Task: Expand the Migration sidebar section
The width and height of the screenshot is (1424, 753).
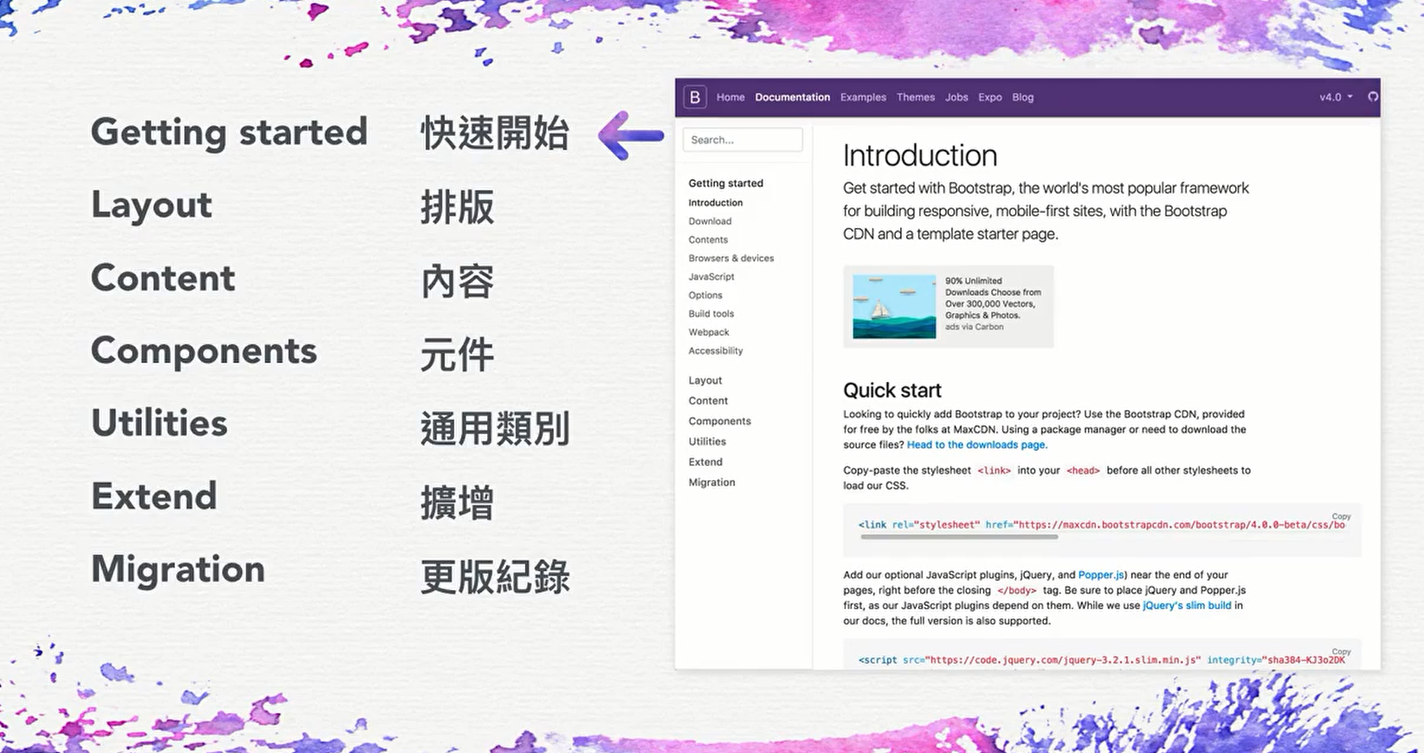Action: tap(711, 483)
